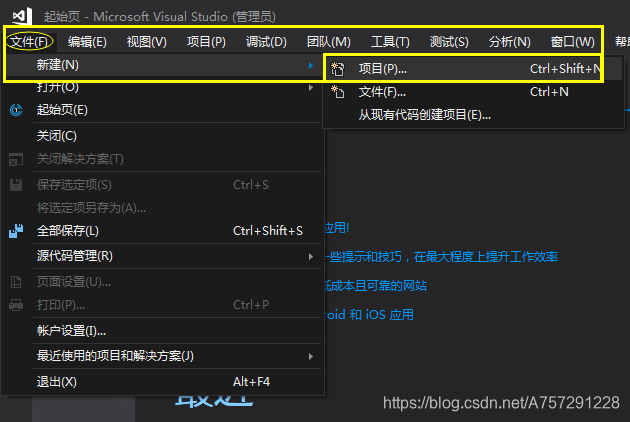This screenshot has height=422, width=630.
Task: Select 源代码管理(R) menu entry
Action: pos(162,256)
